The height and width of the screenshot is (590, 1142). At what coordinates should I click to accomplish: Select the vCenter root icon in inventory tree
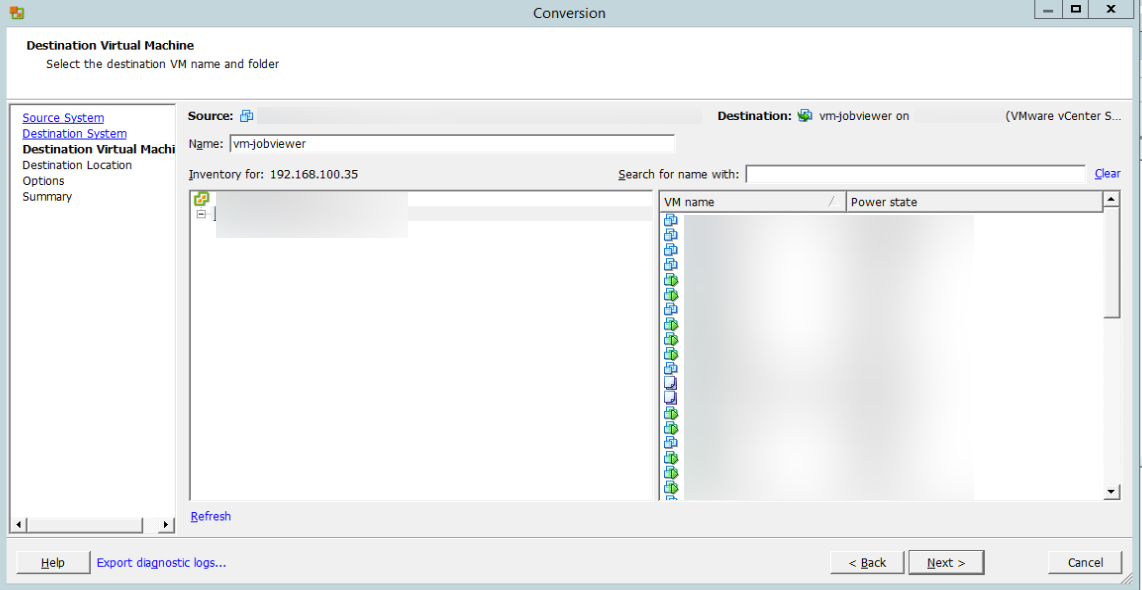point(202,198)
